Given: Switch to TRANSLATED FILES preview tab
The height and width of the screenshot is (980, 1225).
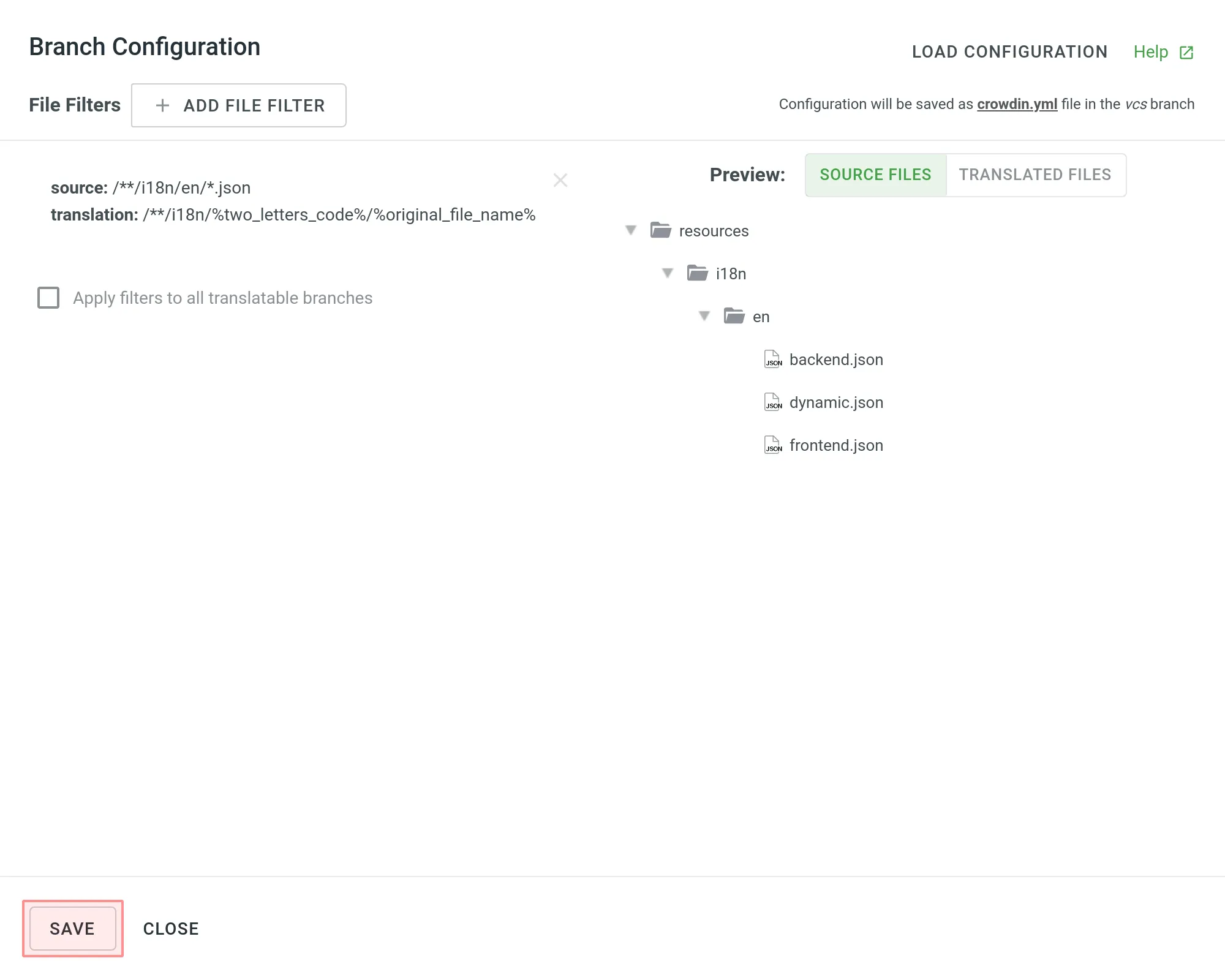Looking at the screenshot, I should point(1035,174).
